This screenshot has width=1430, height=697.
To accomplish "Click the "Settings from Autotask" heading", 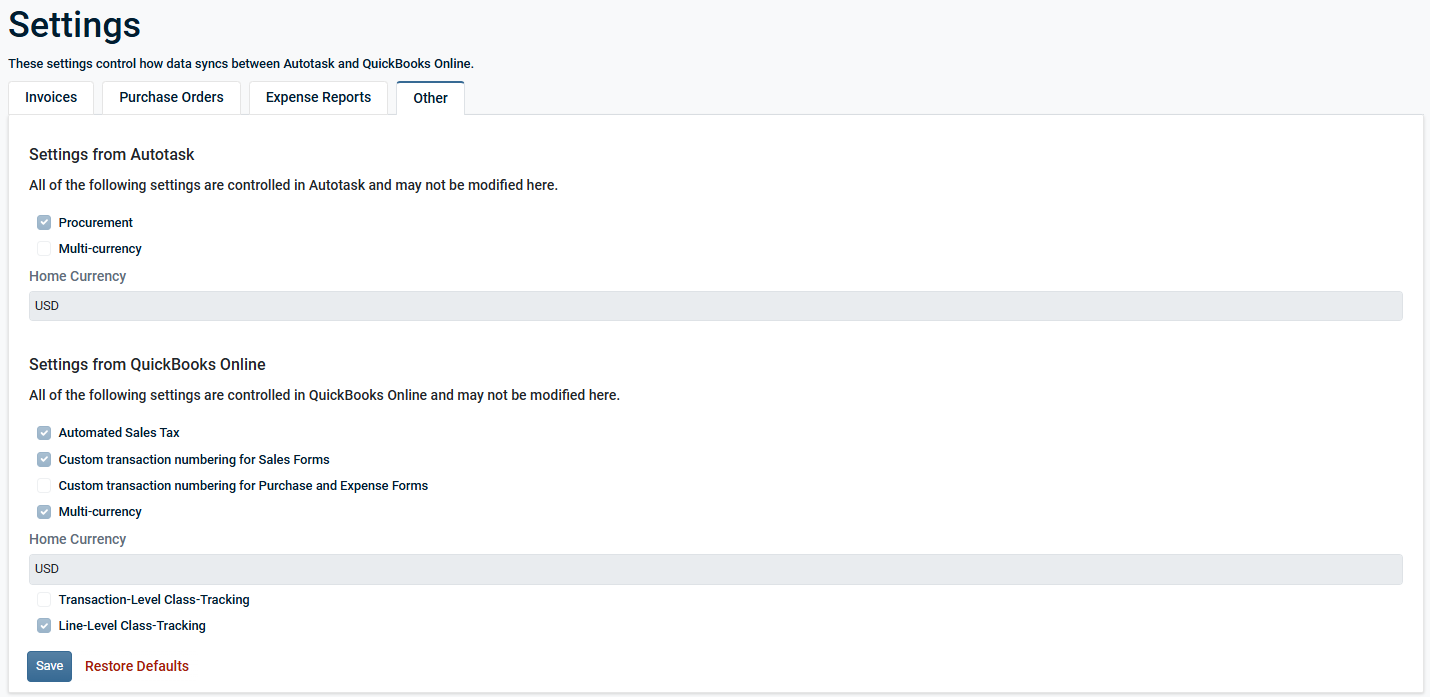I will click(x=112, y=155).
